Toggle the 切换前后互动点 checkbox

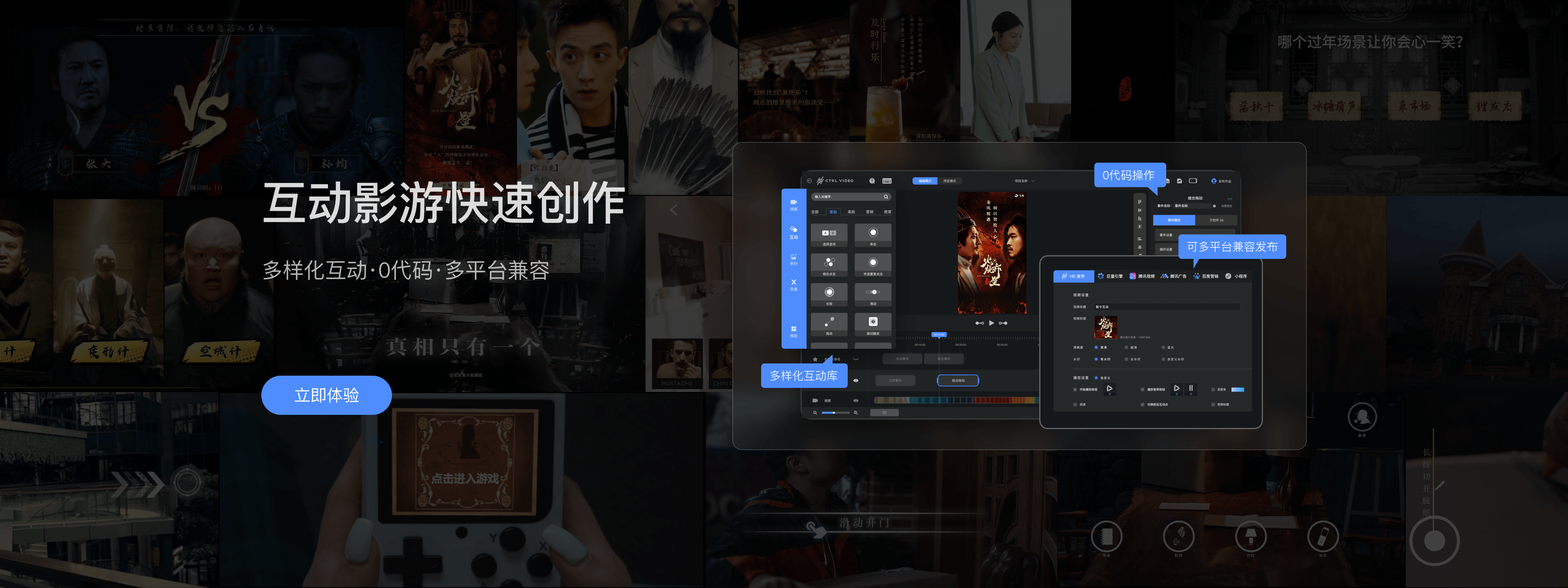coord(1143,404)
